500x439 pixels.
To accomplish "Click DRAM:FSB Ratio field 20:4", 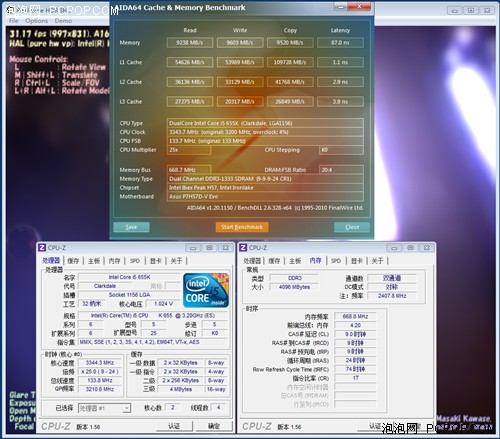I will pyautogui.click(x=341, y=170).
